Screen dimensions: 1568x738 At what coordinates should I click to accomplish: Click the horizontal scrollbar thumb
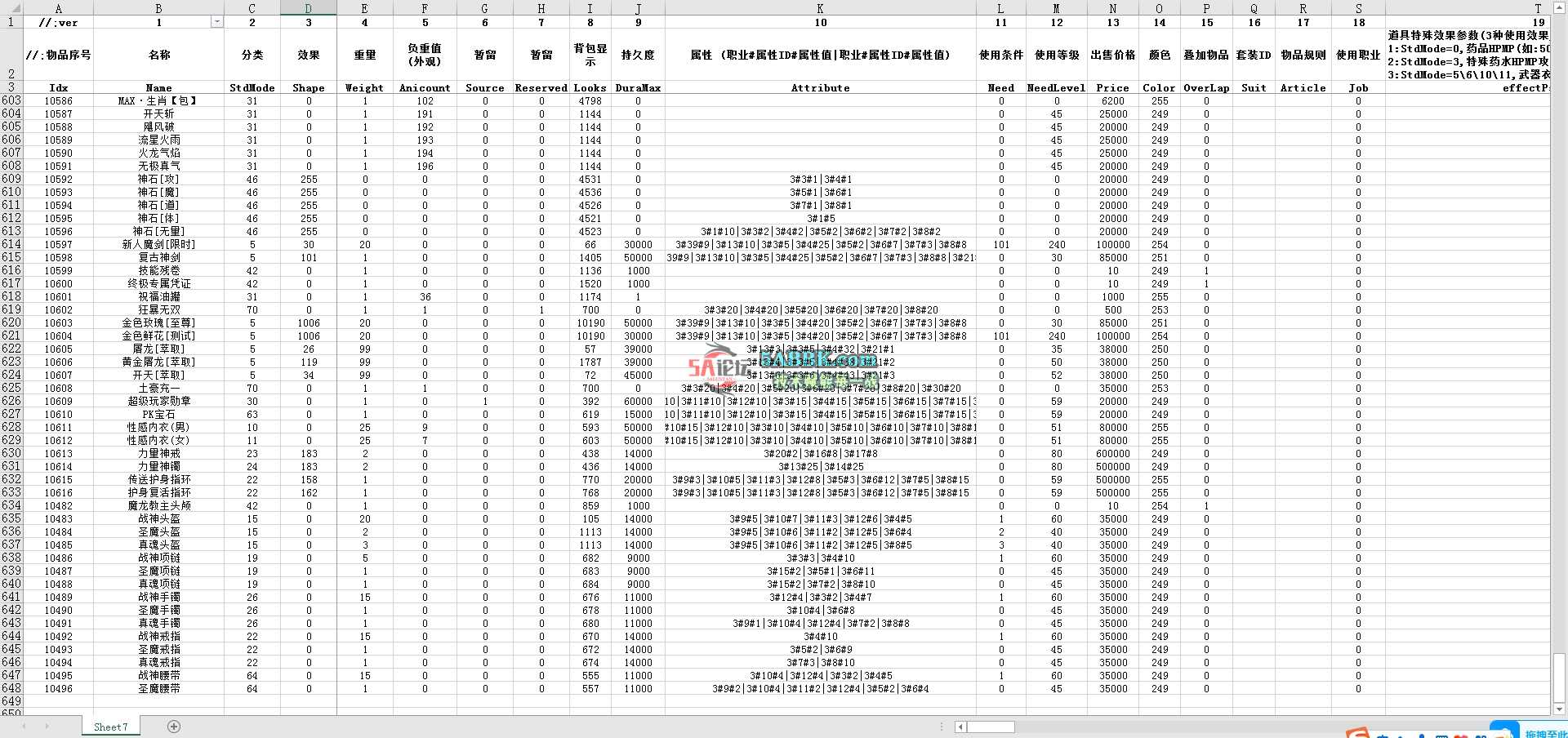click(991, 727)
